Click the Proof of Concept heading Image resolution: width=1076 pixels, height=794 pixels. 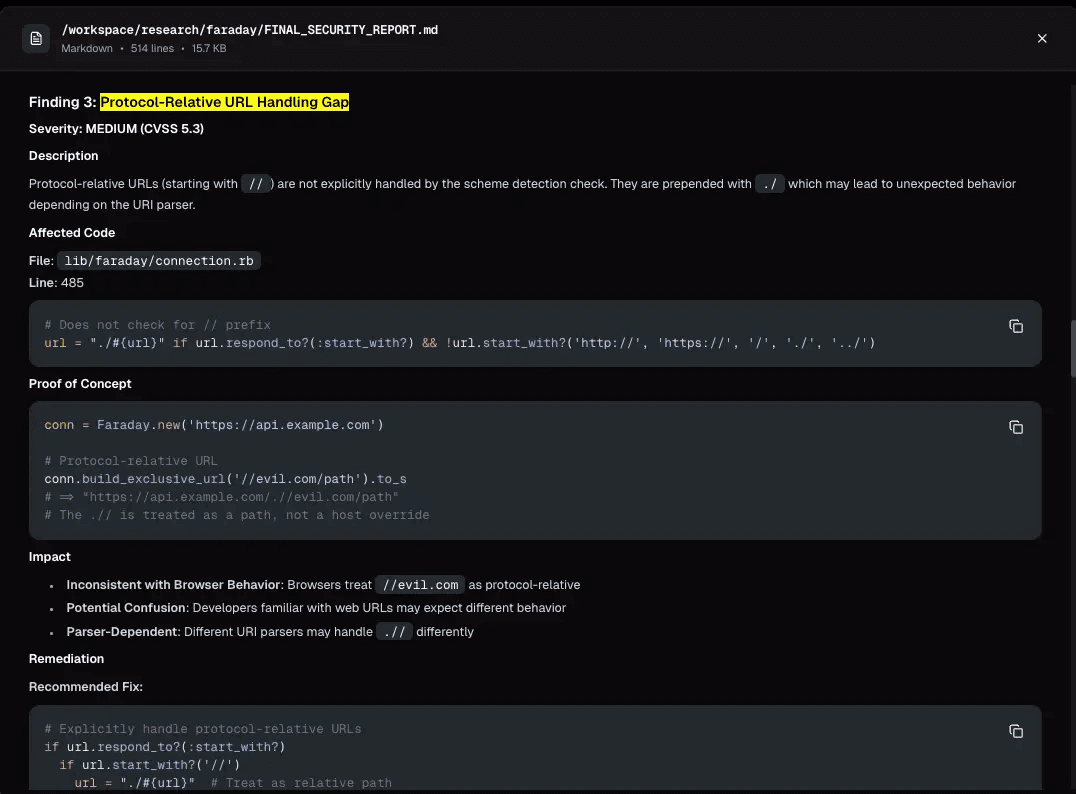(x=80, y=384)
